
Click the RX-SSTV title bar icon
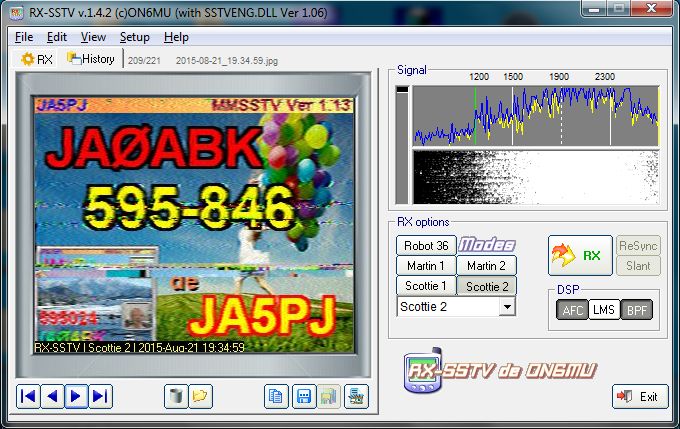click(16, 12)
